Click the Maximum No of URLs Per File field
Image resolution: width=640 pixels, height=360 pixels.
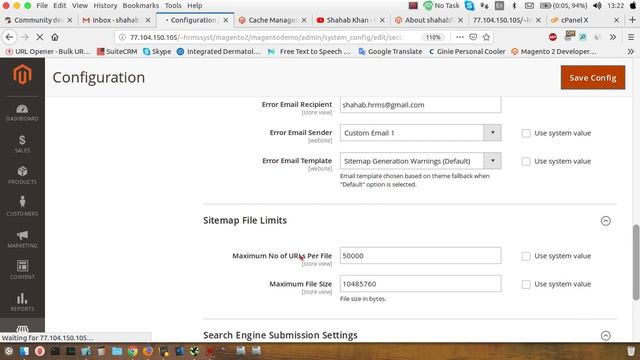(420, 256)
